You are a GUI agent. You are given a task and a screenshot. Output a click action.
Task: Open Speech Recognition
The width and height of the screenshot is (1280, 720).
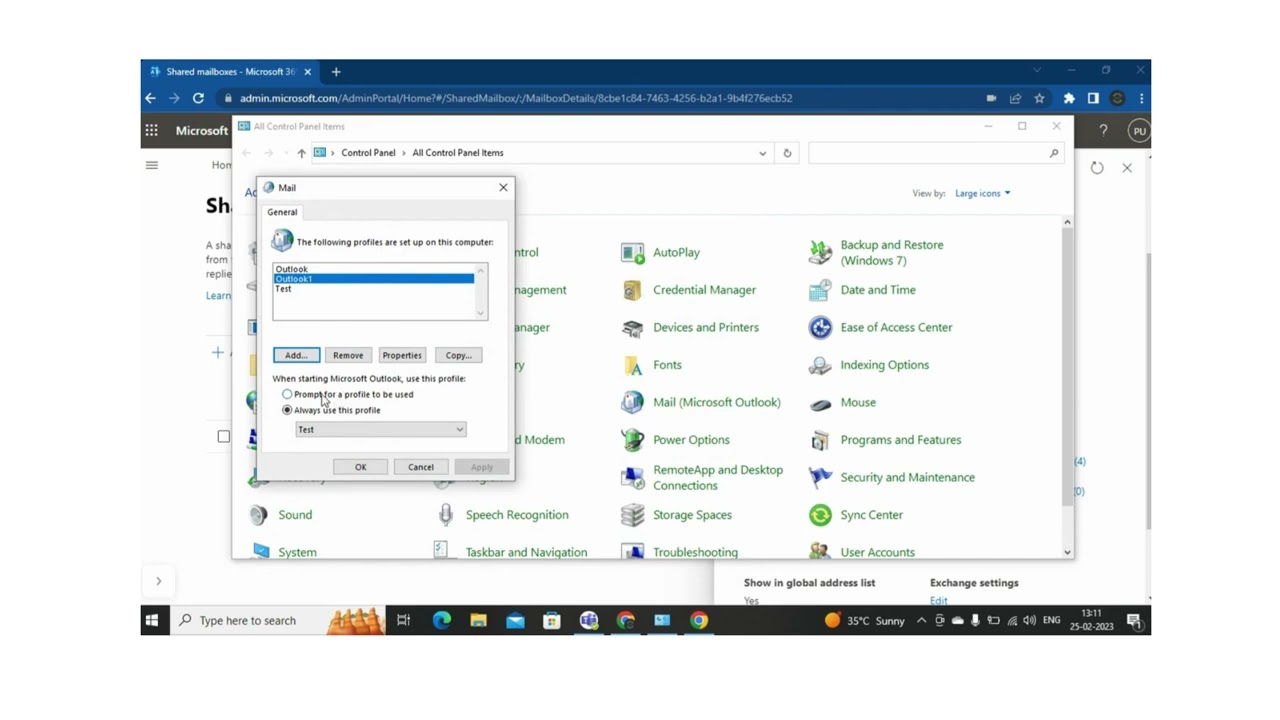click(502, 515)
